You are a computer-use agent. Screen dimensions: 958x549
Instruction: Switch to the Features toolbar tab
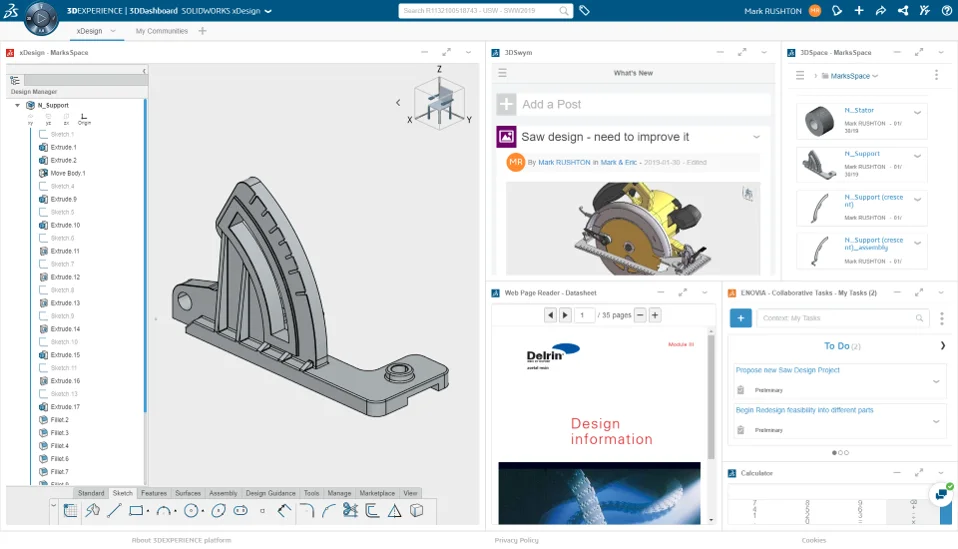coord(154,493)
